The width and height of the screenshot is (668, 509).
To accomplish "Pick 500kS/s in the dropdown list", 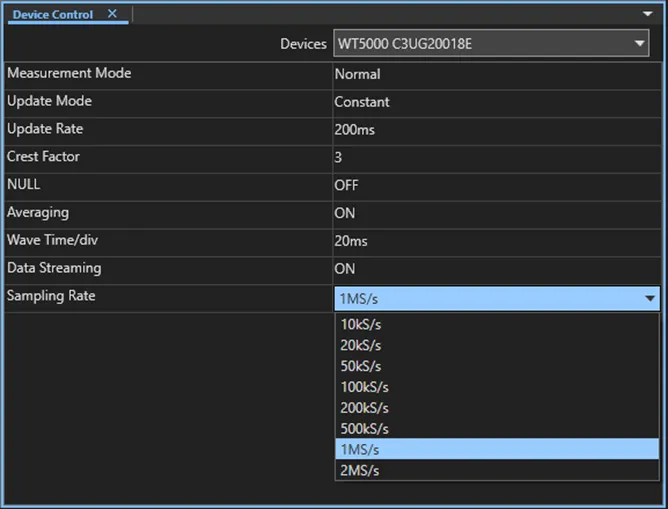I will [497, 429].
